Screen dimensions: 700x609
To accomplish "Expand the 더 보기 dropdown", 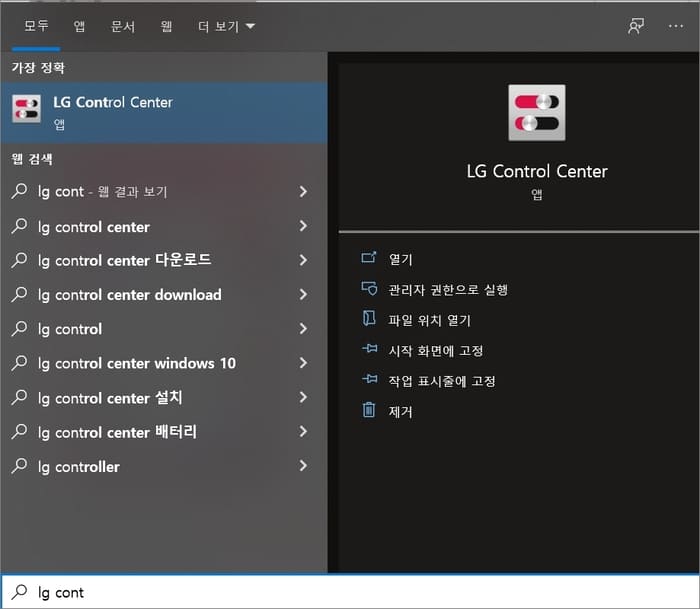I will pyautogui.click(x=226, y=26).
